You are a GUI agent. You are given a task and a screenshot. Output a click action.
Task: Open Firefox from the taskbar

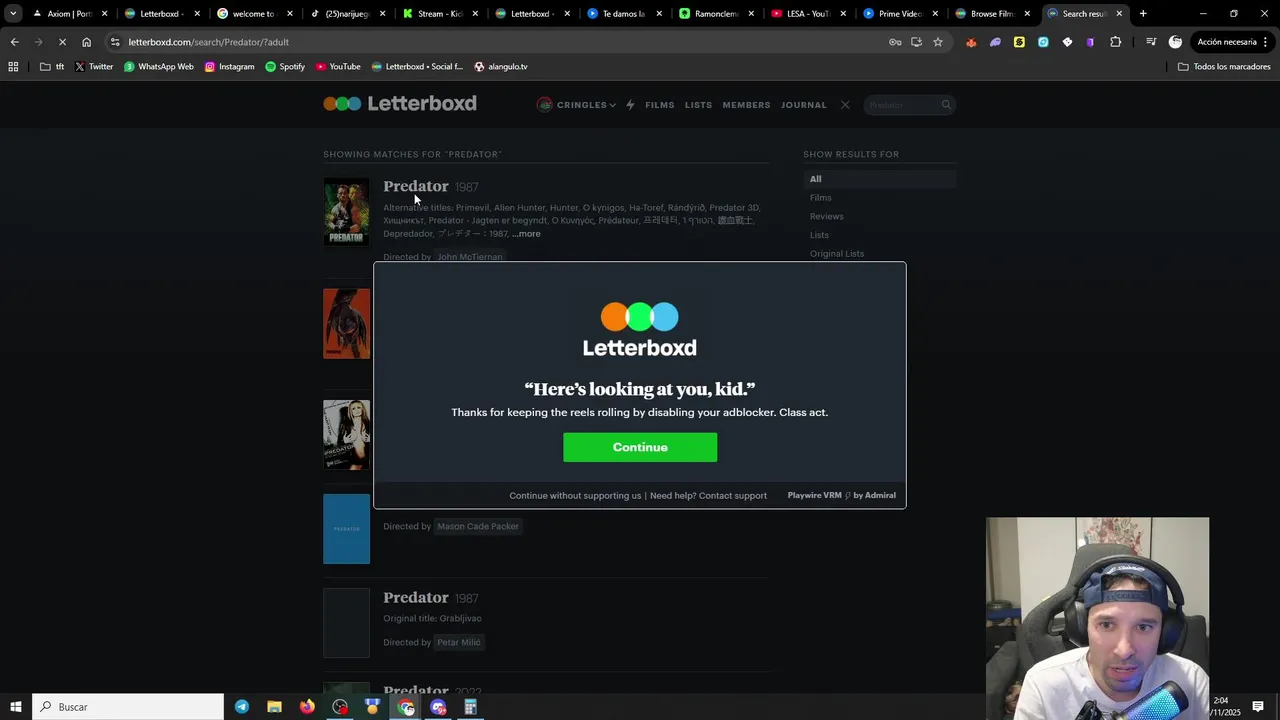[x=307, y=707]
